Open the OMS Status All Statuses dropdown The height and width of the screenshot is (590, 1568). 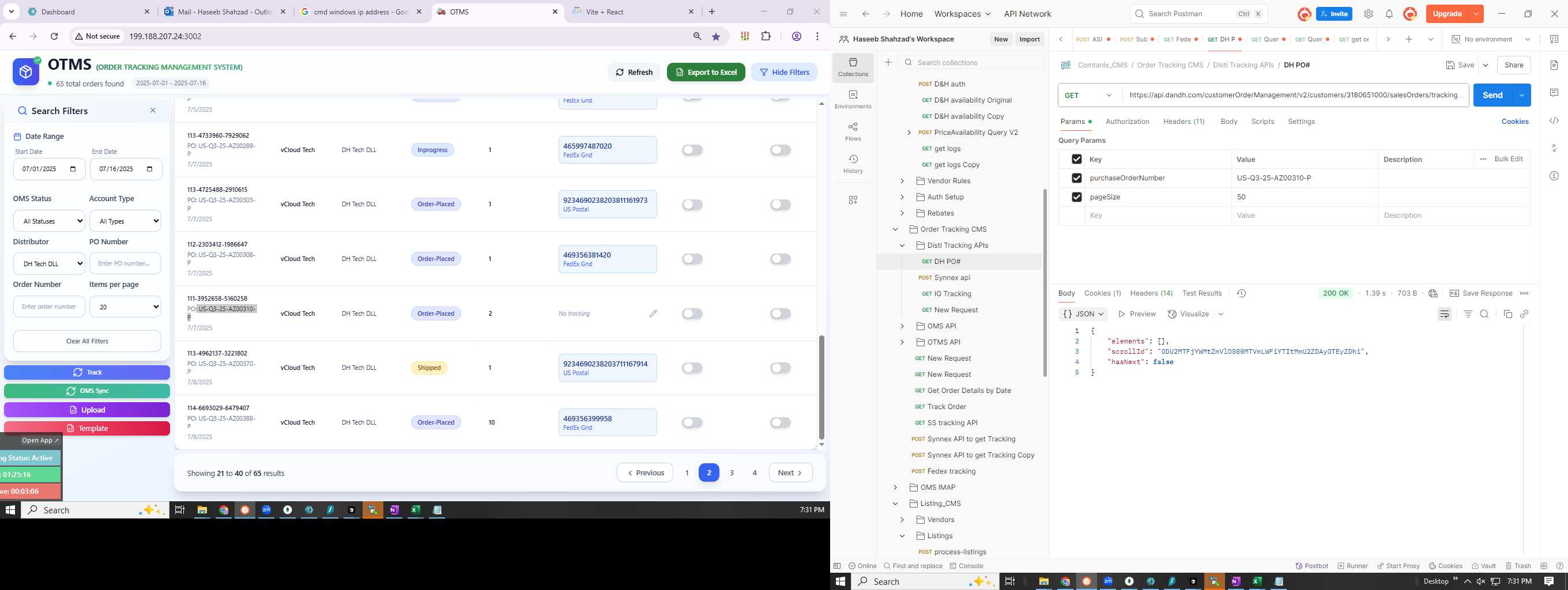(x=48, y=221)
